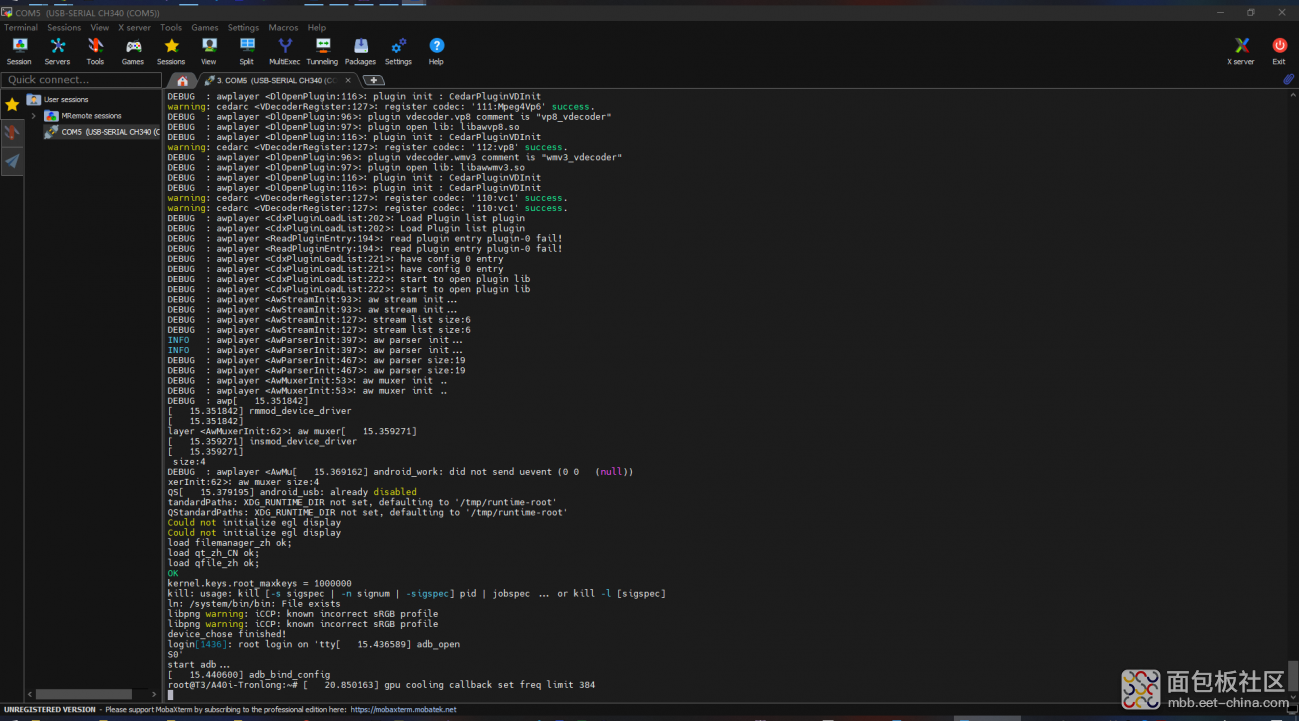The image size is (1299, 721).
Task: Open the Session toolbar icon
Action: (19, 51)
